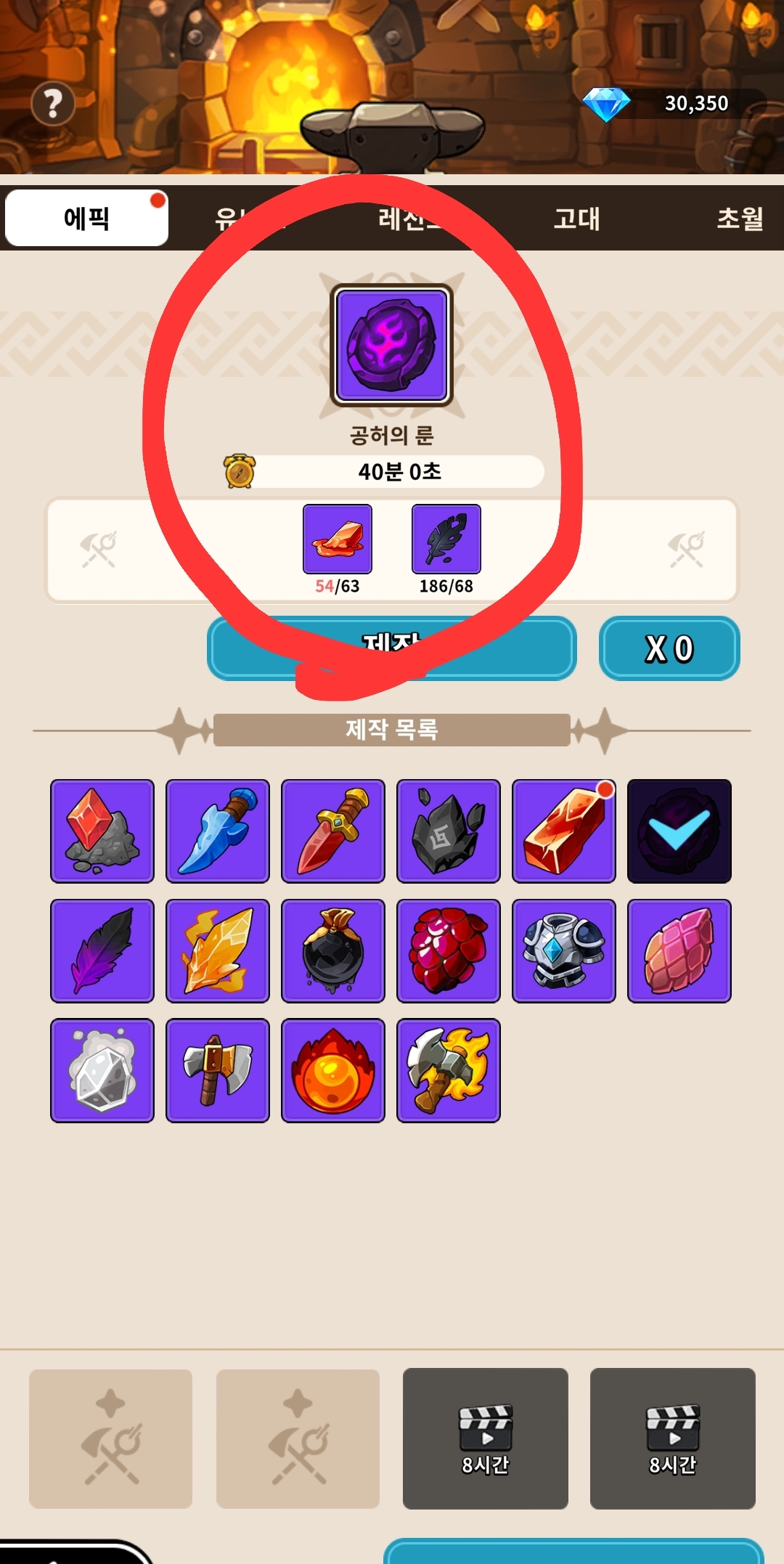The image size is (784, 1564).
Task: Select the dark rune stone recipe
Action: click(x=449, y=831)
